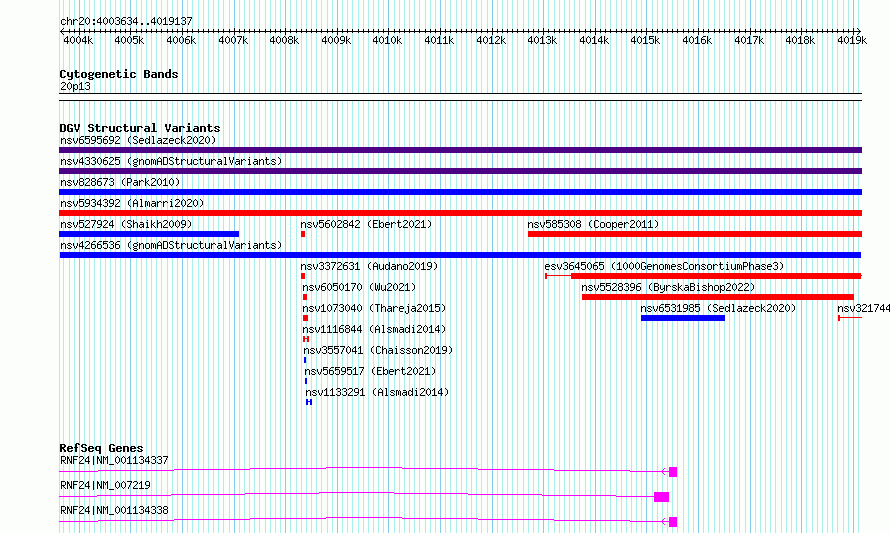Image resolution: width=890 pixels, height=533 pixels.
Task: Open nsv1116844 (Alsmadi2014) variant label
Action: click(x=374, y=329)
